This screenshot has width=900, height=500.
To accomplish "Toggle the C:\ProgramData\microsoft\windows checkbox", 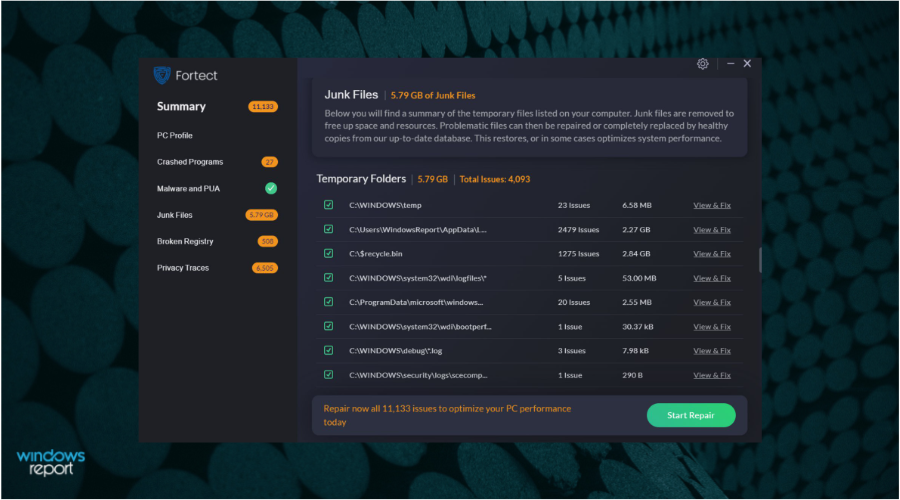I will [x=328, y=302].
